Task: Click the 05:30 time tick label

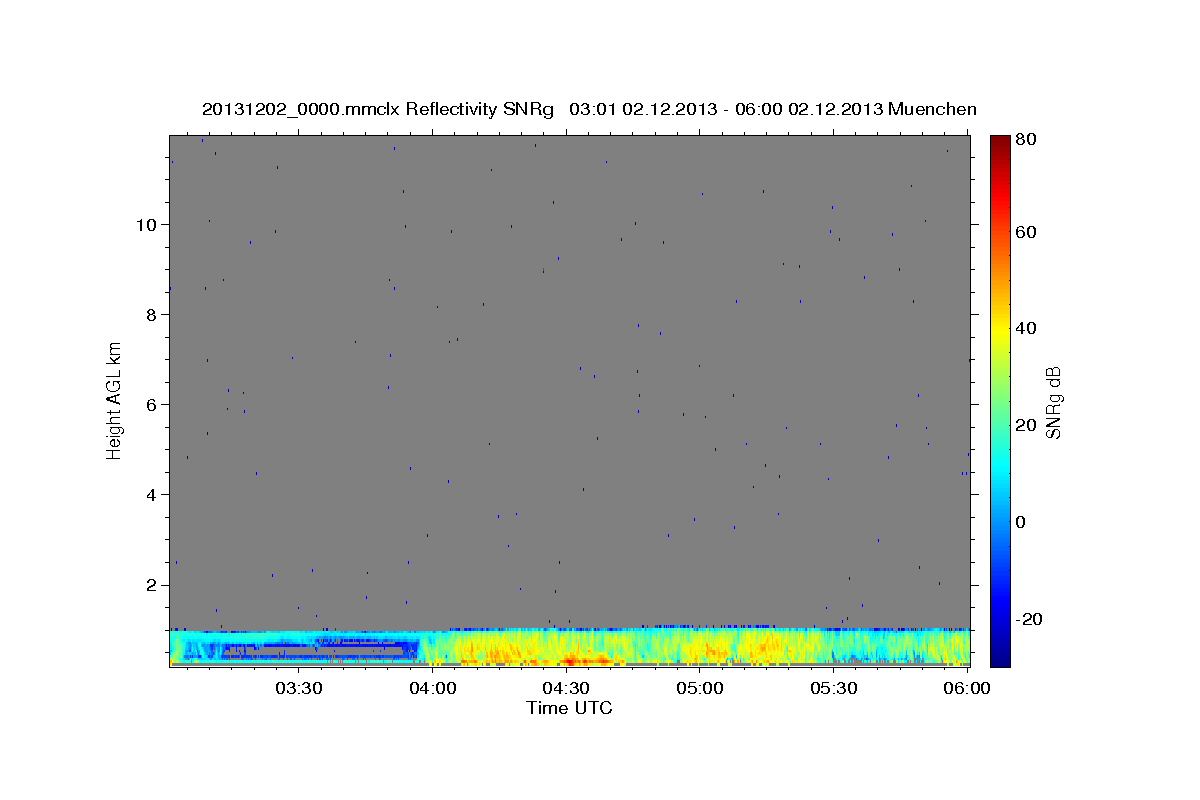Action: click(x=834, y=688)
